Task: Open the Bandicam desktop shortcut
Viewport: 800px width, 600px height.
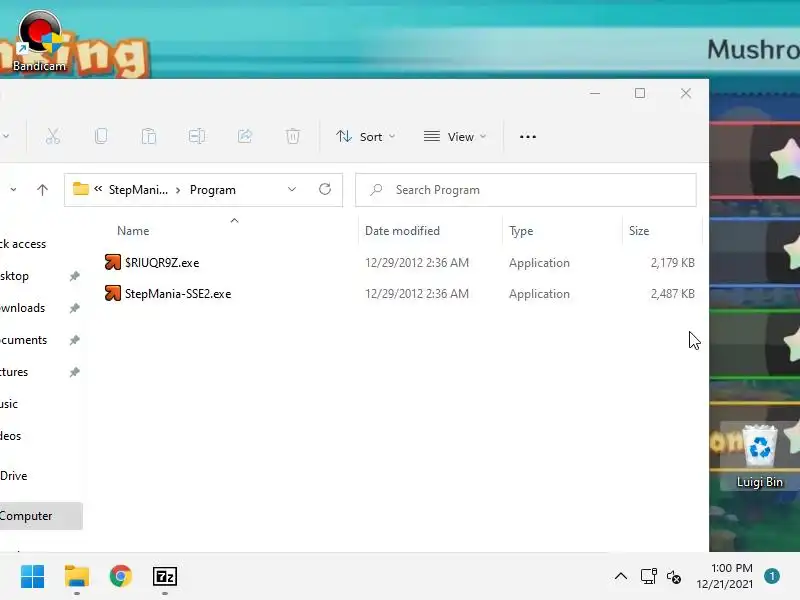Action: (x=39, y=41)
